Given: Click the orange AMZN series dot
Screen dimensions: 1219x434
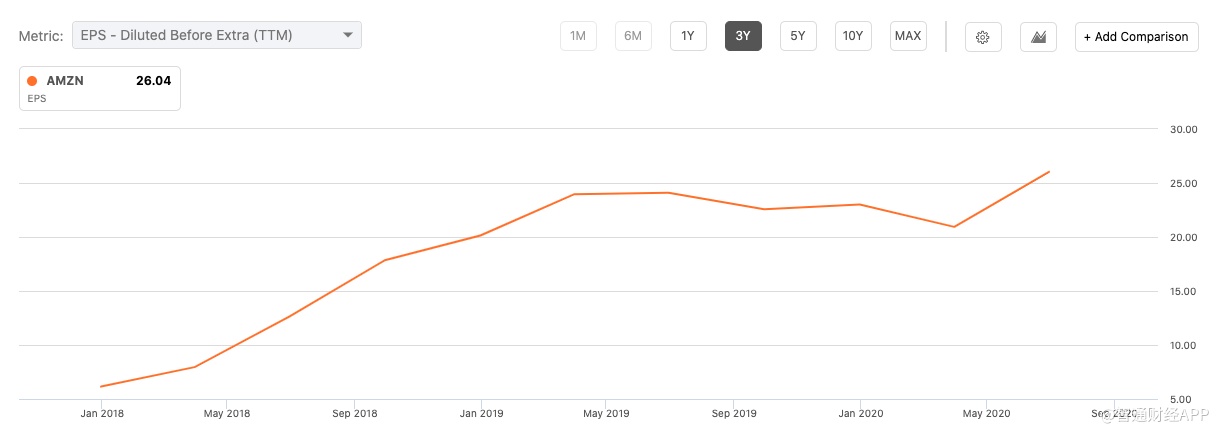Looking at the screenshot, I should pos(33,81).
